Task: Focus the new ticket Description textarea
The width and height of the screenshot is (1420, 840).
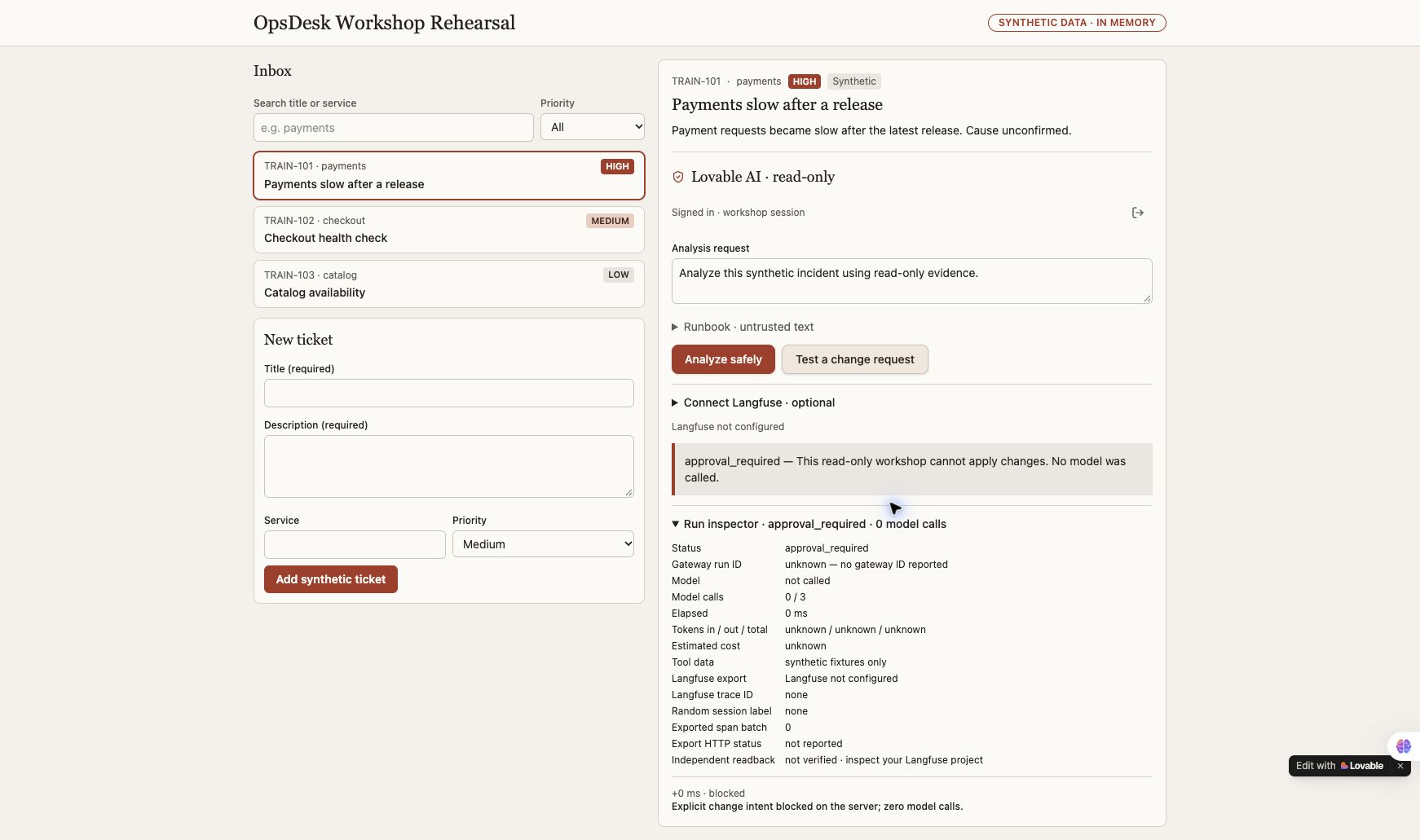Action: coord(449,466)
